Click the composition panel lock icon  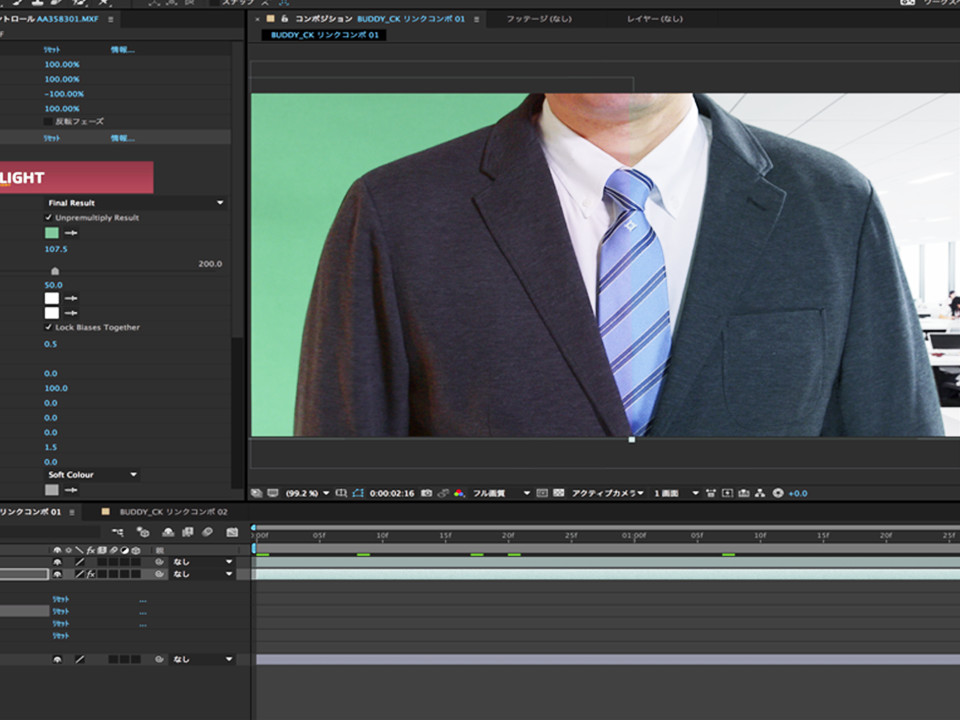coord(284,19)
